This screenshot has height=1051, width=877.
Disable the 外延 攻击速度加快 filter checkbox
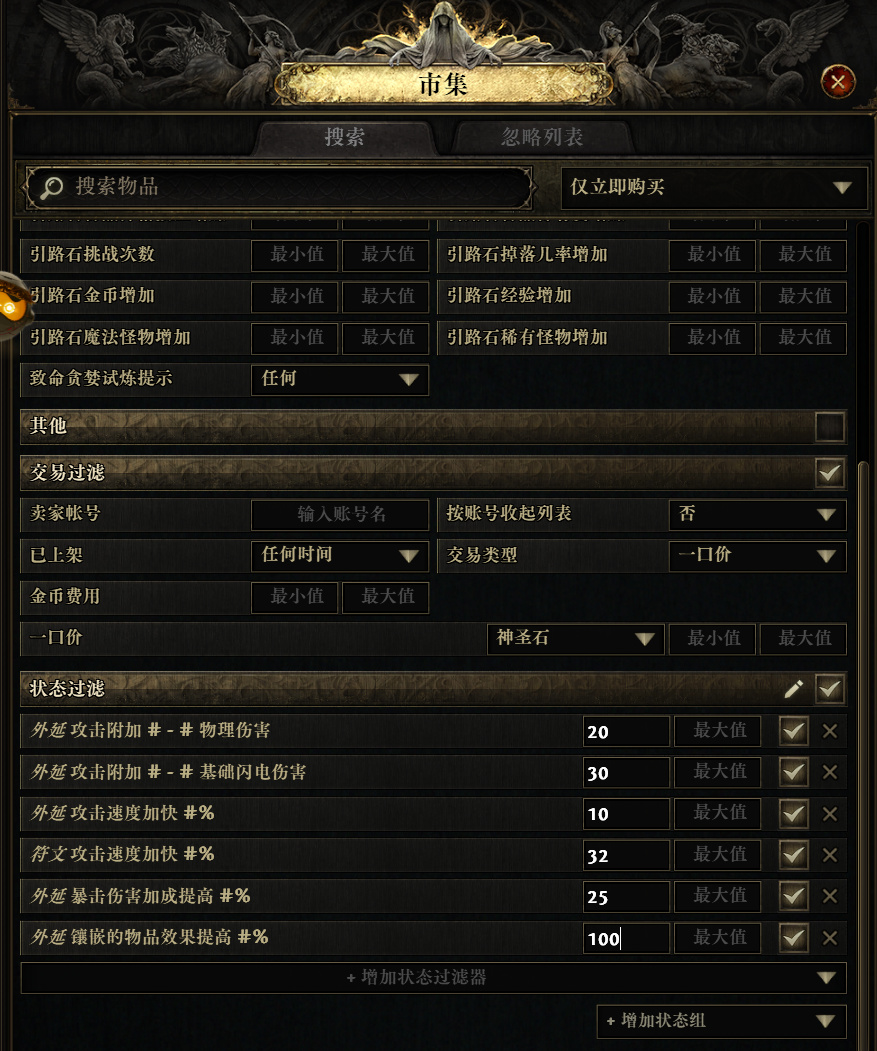pos(793,814)
